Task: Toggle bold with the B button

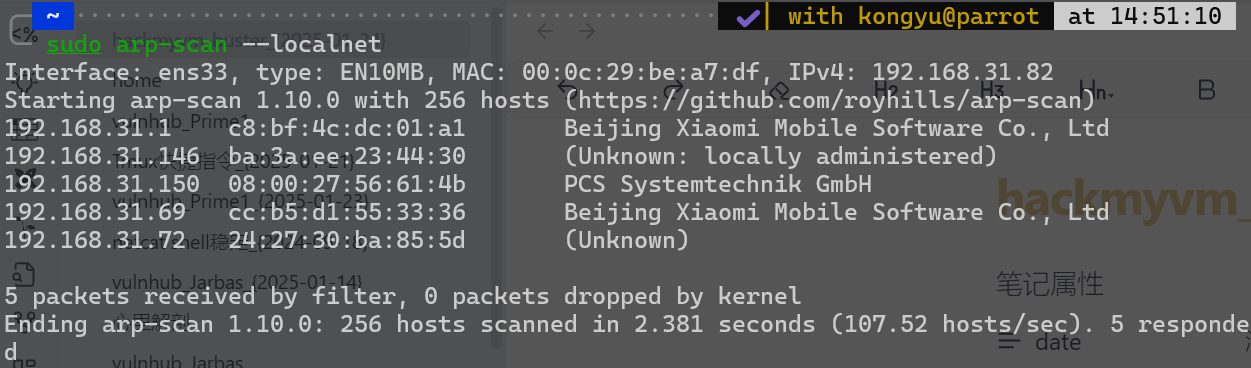Action: [1206, 90]
